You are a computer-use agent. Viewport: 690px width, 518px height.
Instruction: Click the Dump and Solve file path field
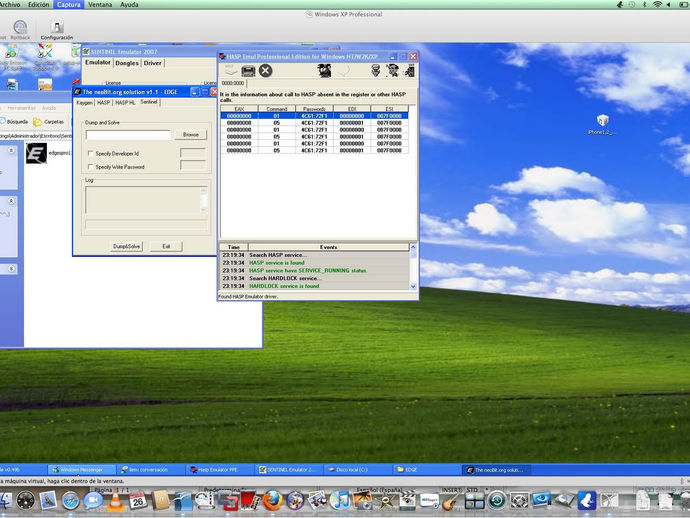128,135
